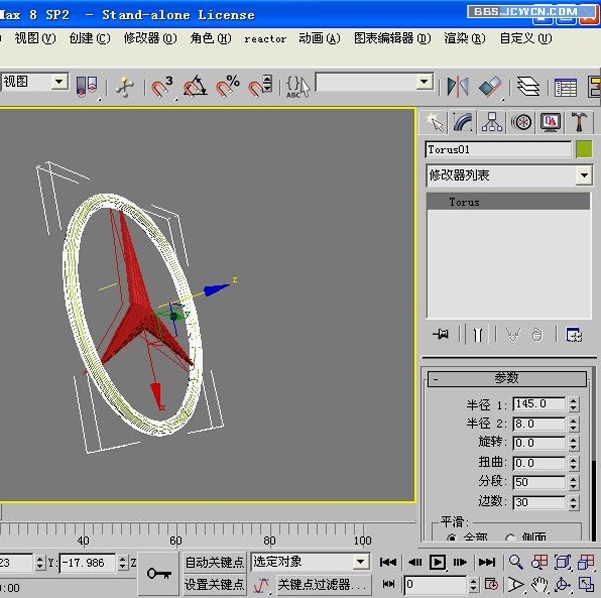Image resolution: width=601 pixels, height=598 pixels.
Task: Click the Make Unique icon
Action: click(x=513, y=335)
